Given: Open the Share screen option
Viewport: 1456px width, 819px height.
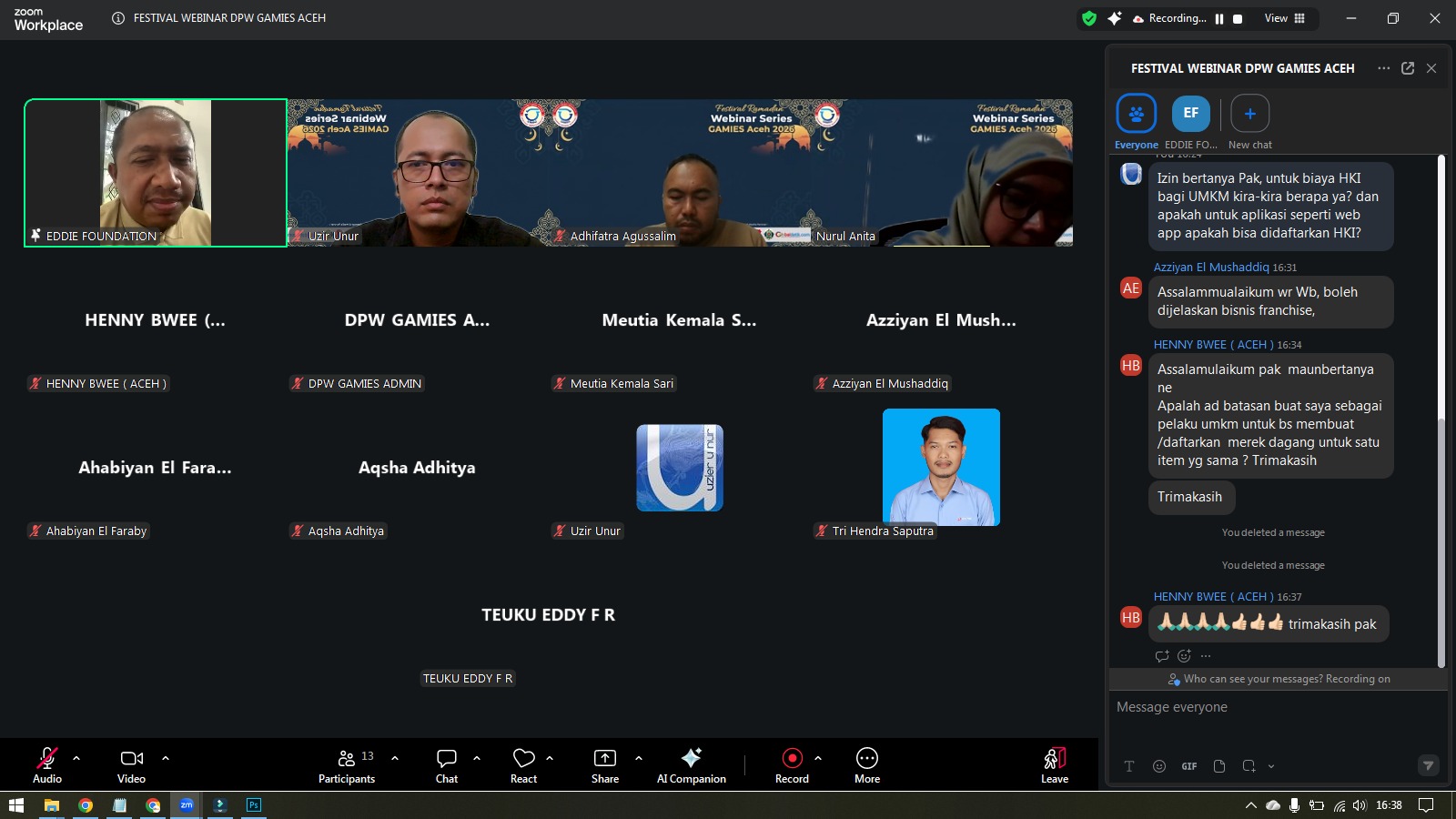Looking at the screenshot, I should (604, 764).
